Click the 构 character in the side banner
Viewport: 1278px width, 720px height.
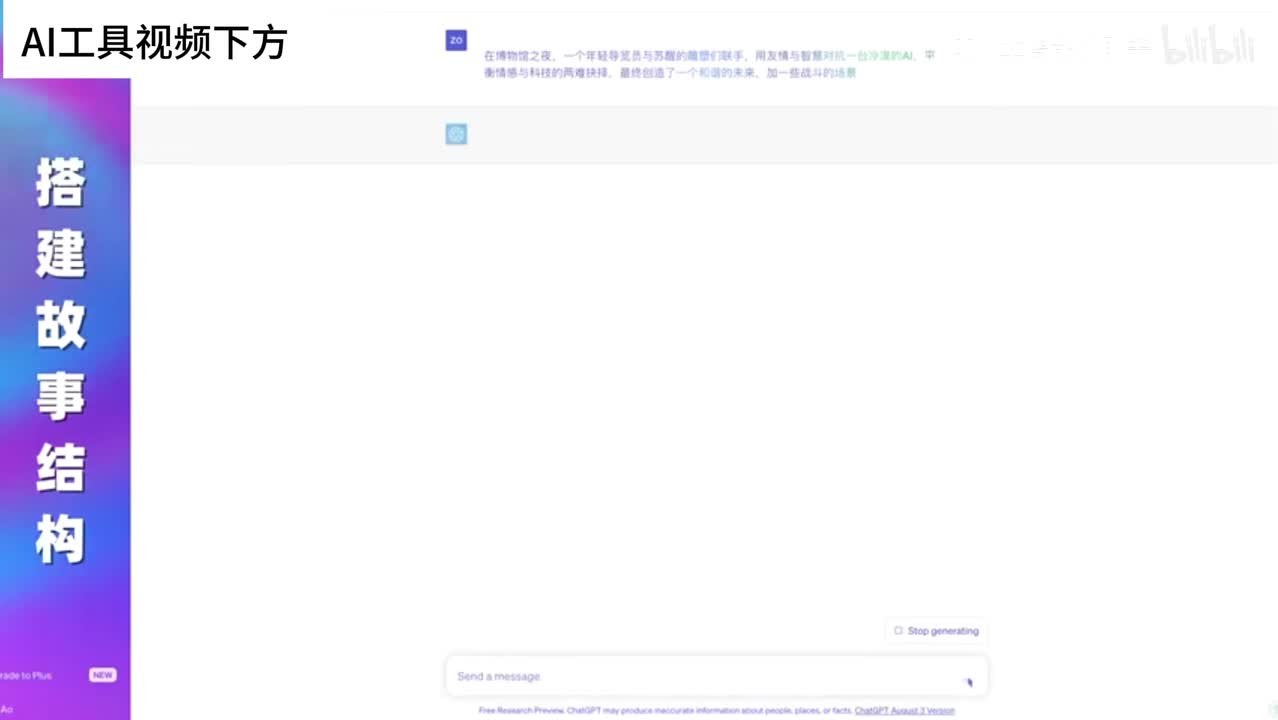61,541
